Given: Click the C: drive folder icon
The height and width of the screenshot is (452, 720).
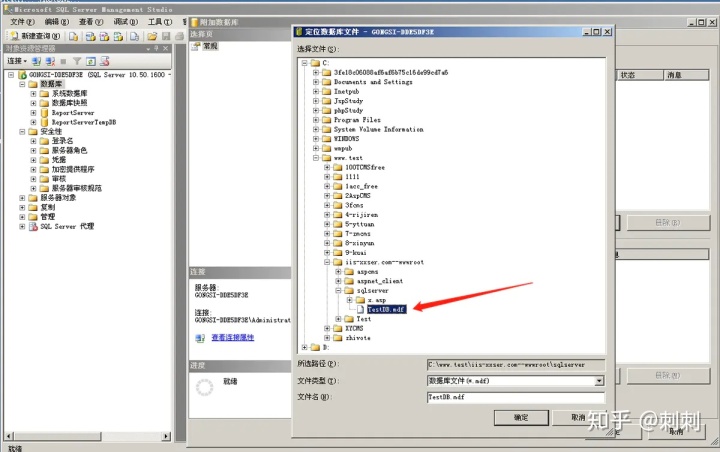Looking at the screenshot, I should click(x=315, y=63).
